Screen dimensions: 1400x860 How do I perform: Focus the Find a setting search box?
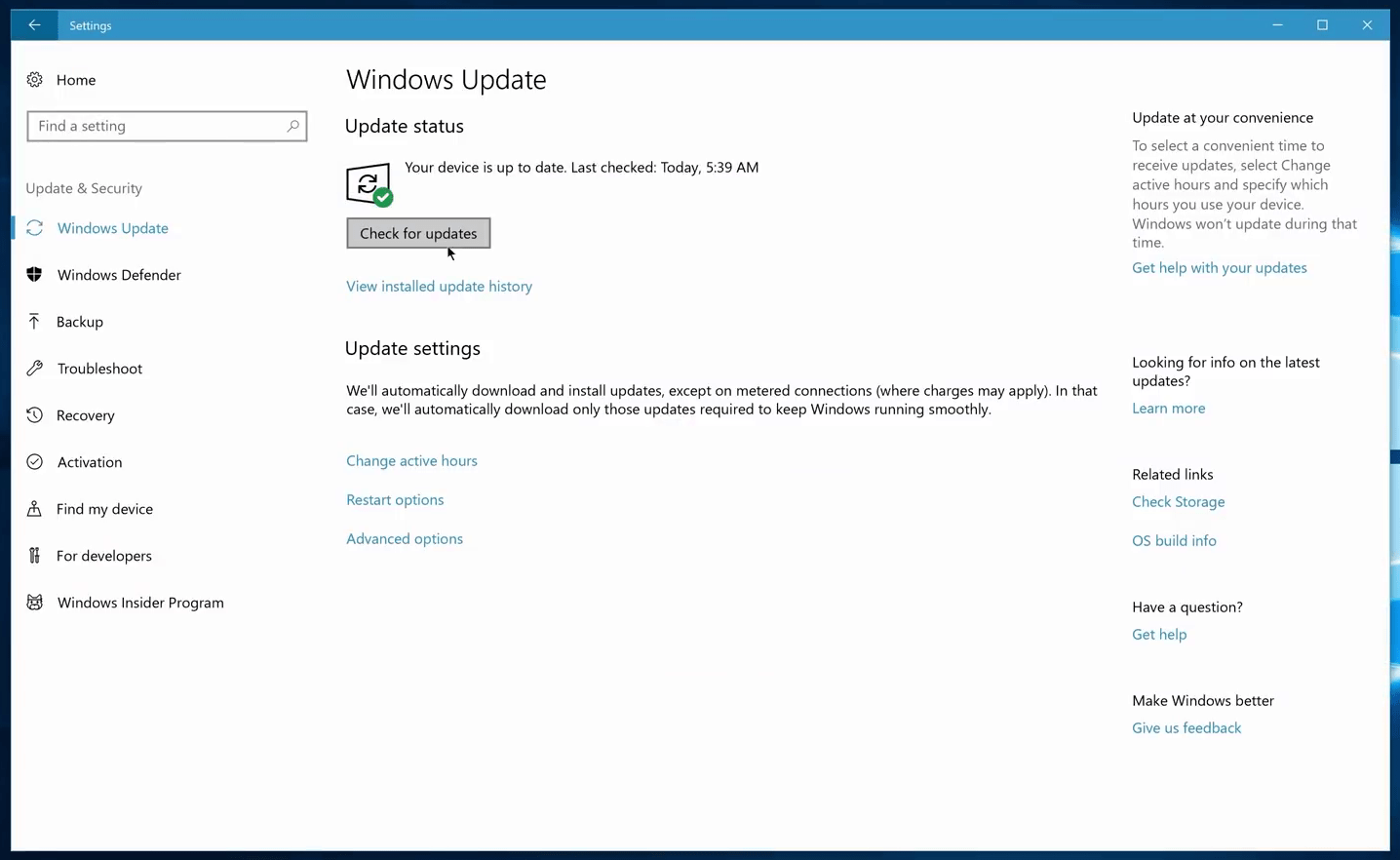[167, 126]
